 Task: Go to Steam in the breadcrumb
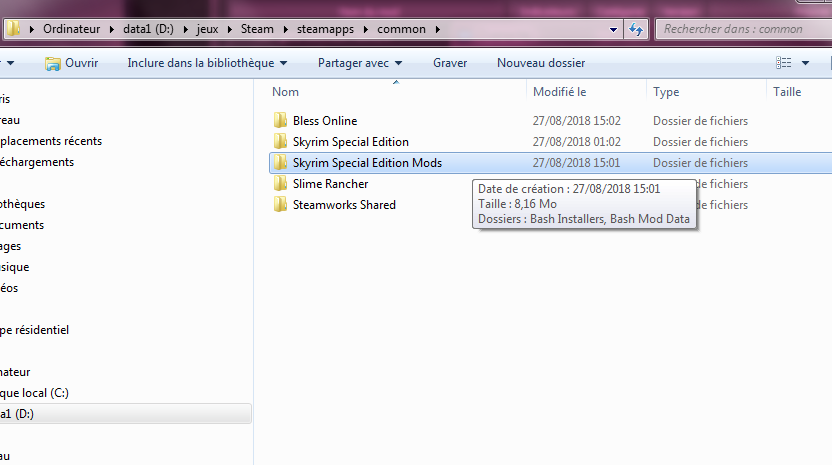(257, 29)
